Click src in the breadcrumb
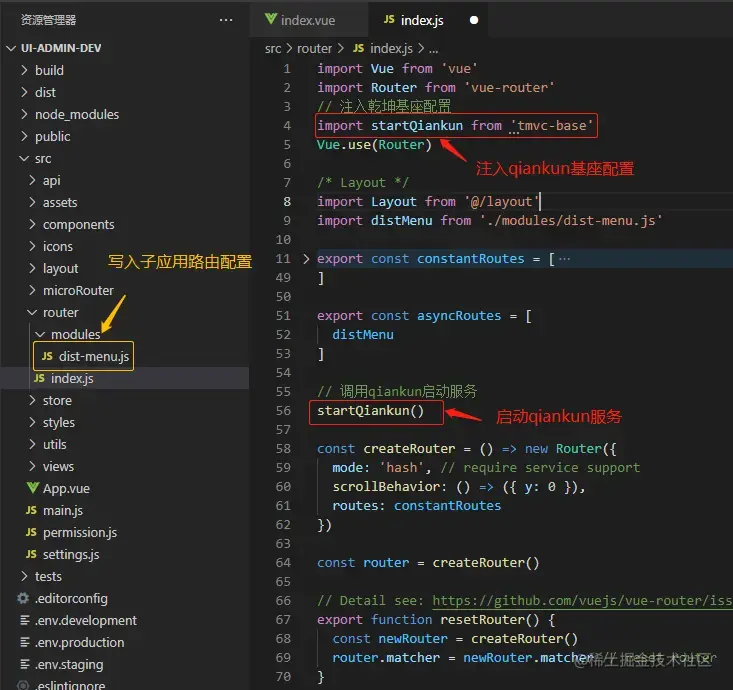Image resolution: width=733 pixels, height=690 pixels. (273, 48)
